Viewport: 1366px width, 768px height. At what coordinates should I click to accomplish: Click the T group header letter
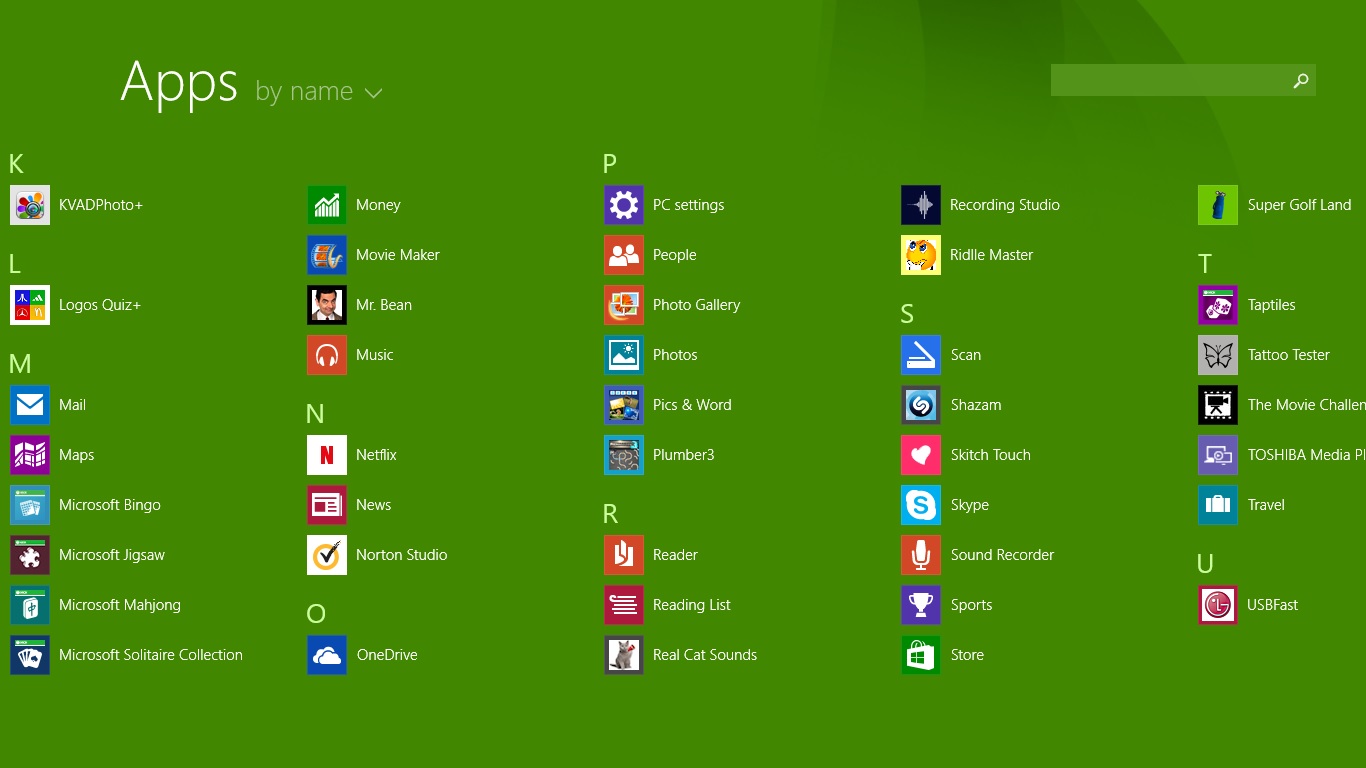tap(1204, 264)
